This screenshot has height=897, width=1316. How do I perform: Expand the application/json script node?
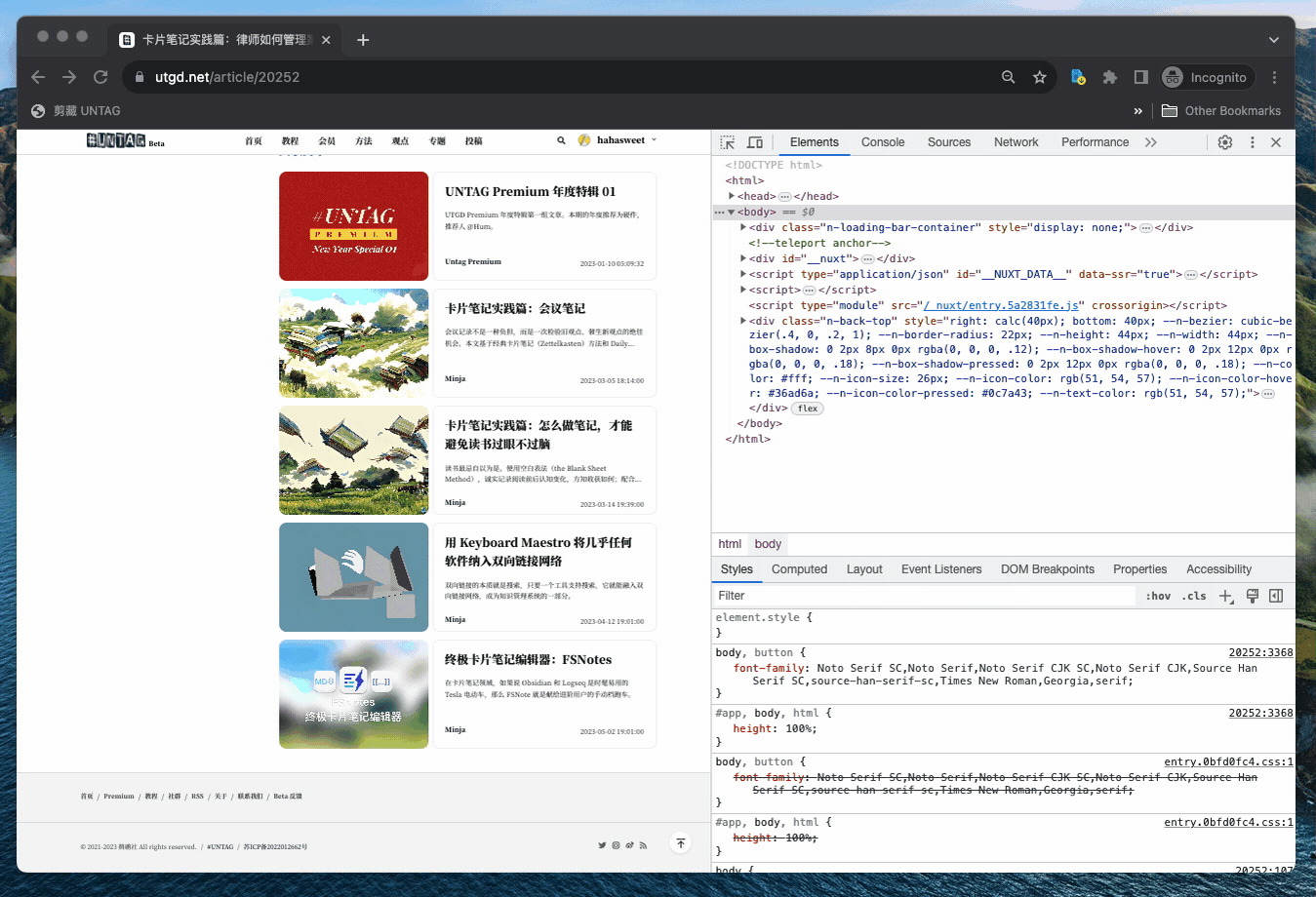(x=743, y=274)
